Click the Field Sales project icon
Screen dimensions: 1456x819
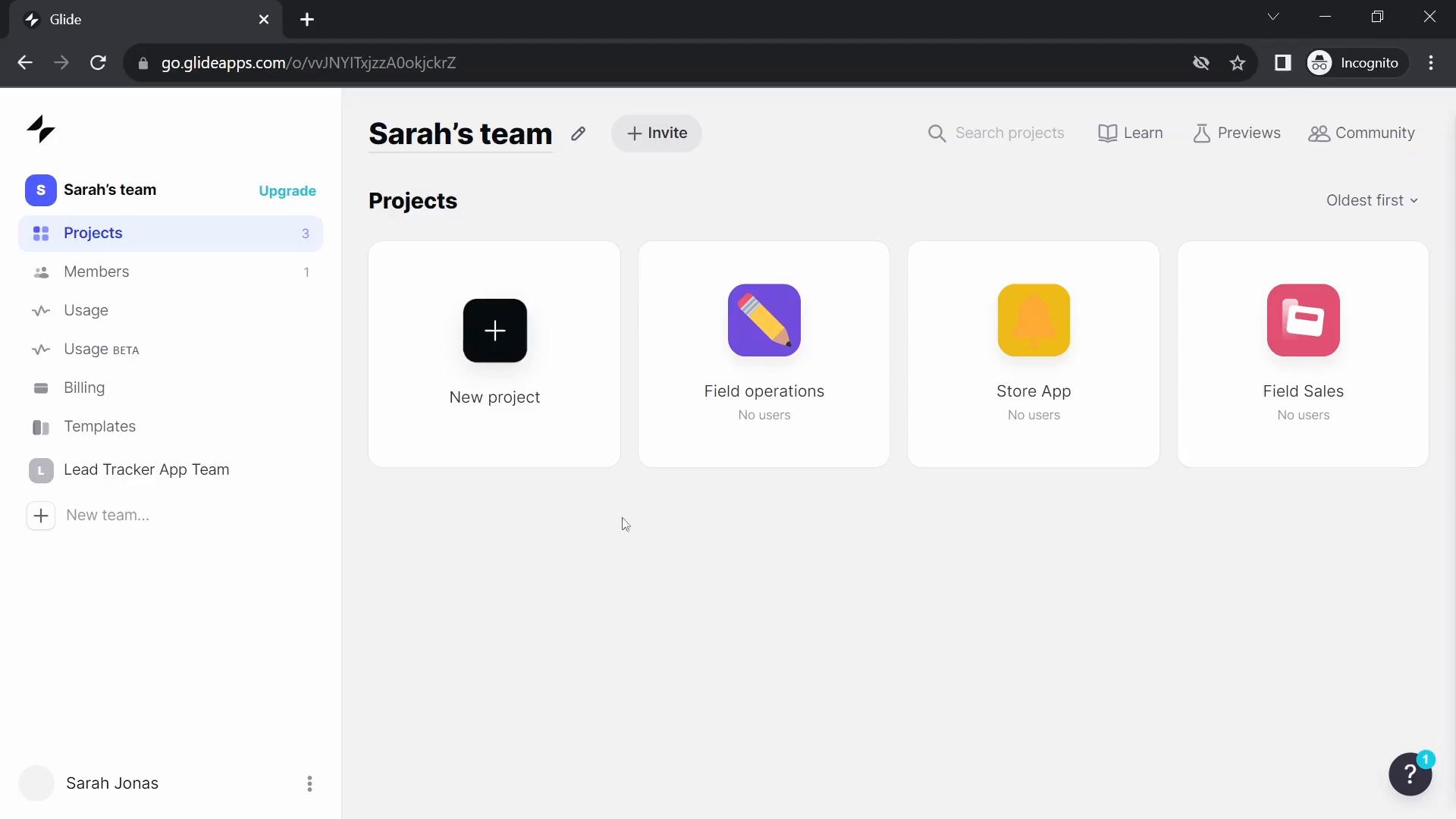pyautogui.click(x=1303, y=319)
